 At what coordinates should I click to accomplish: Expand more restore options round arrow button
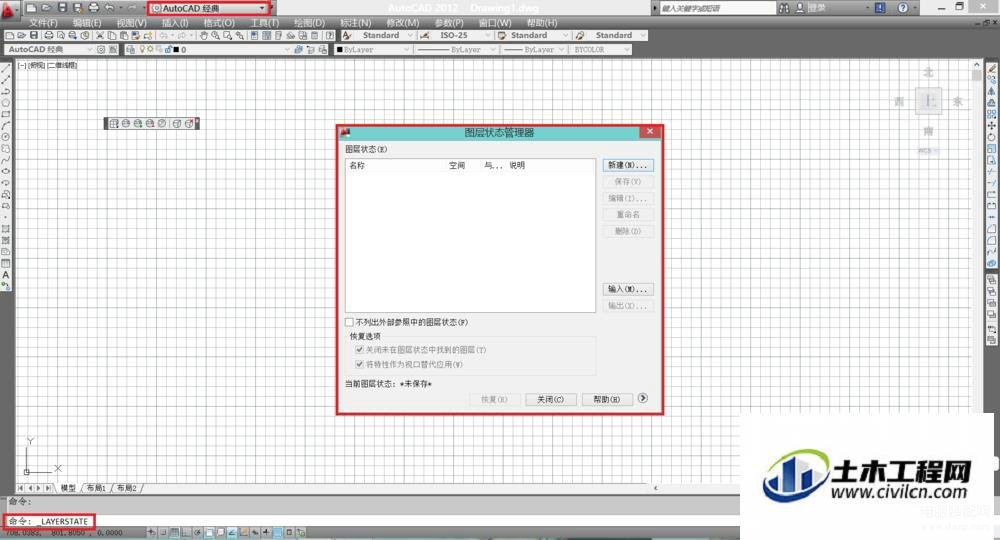click(643, 398)
